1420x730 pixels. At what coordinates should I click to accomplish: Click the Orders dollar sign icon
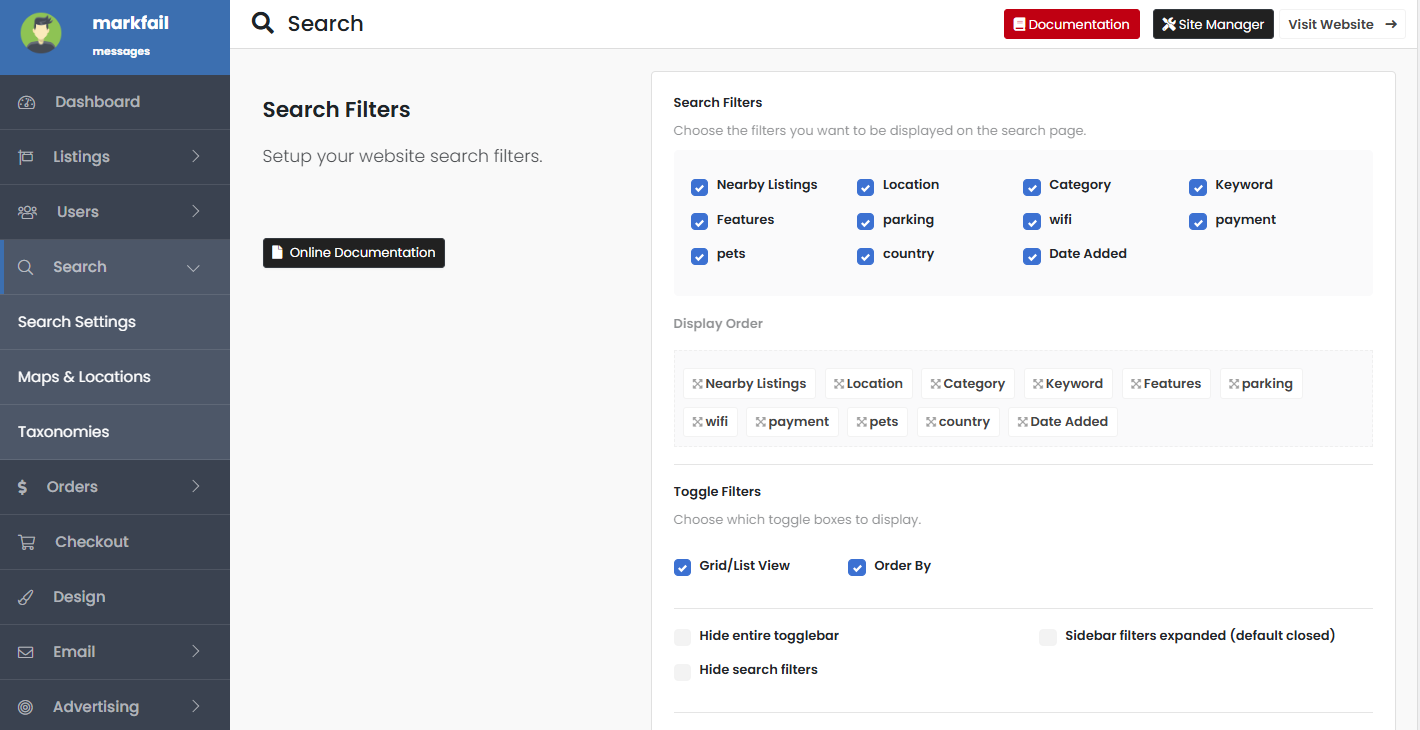[23, 487]
